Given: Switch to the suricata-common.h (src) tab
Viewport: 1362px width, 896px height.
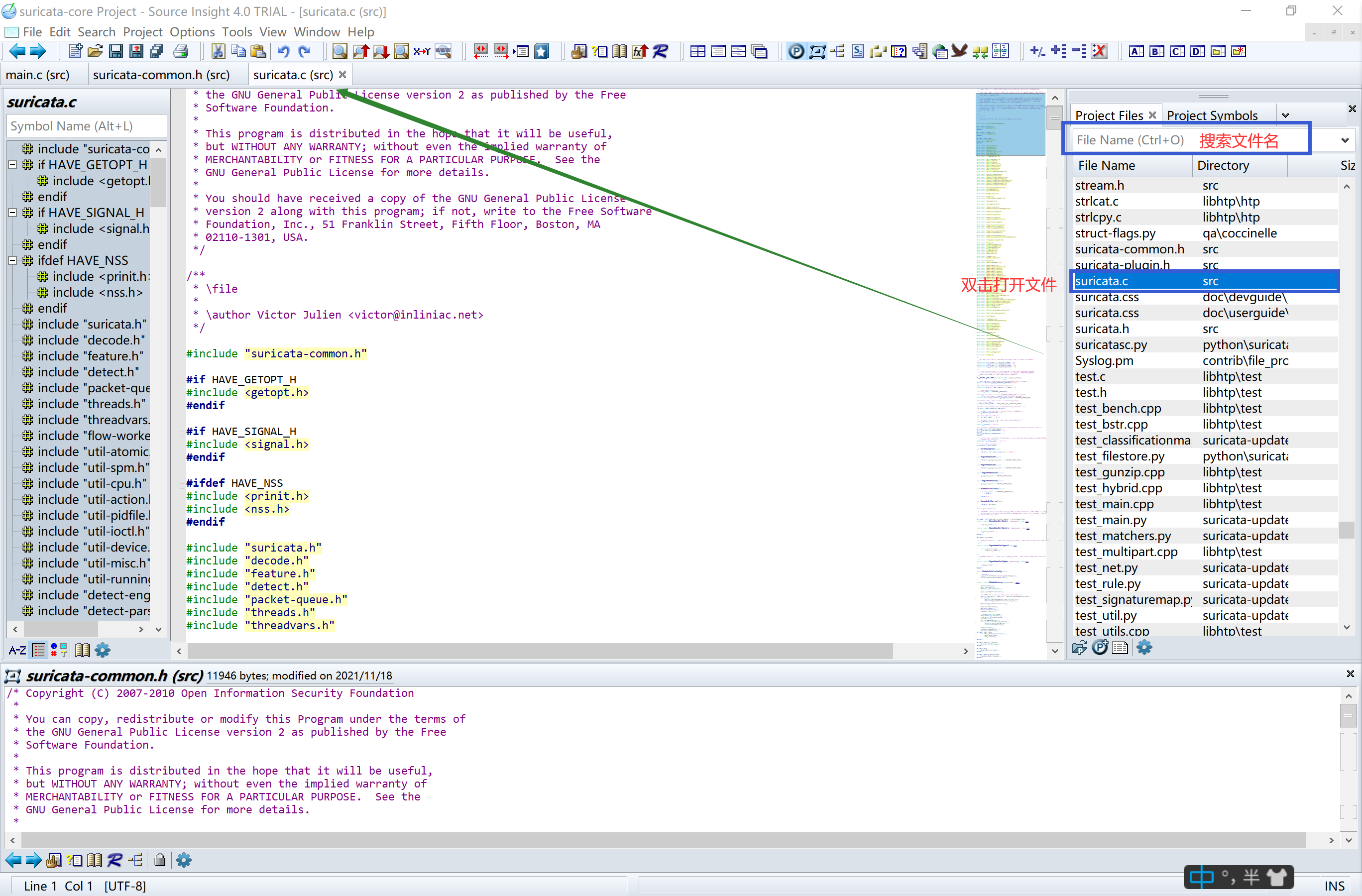Looking at the screenshot, I should click(x=161, y=75).
